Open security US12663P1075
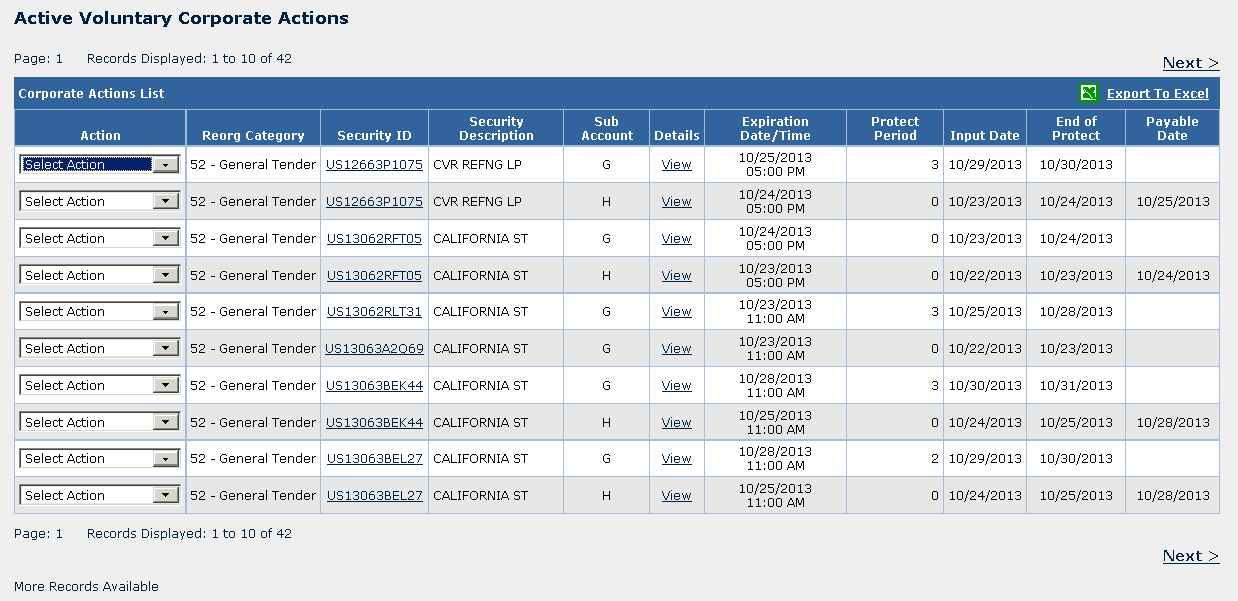This screenshot has height=601, width=1238. (x=374, y=164)
